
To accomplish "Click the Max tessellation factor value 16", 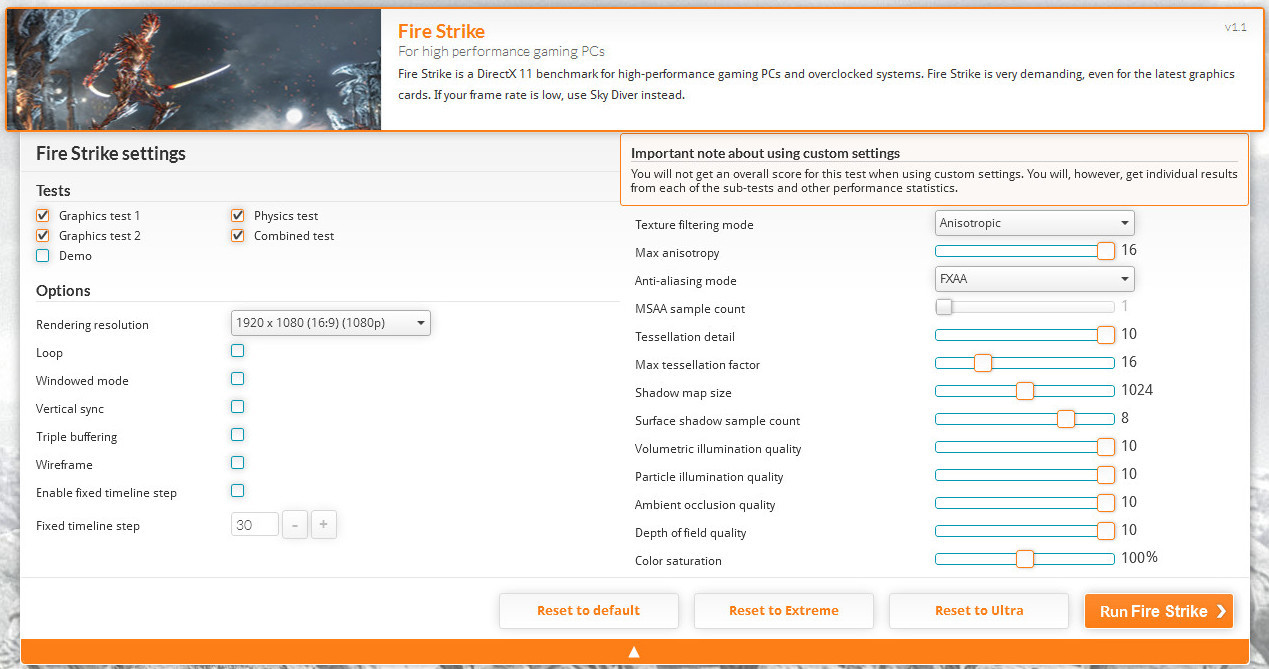I will [x=1129, y=362].
